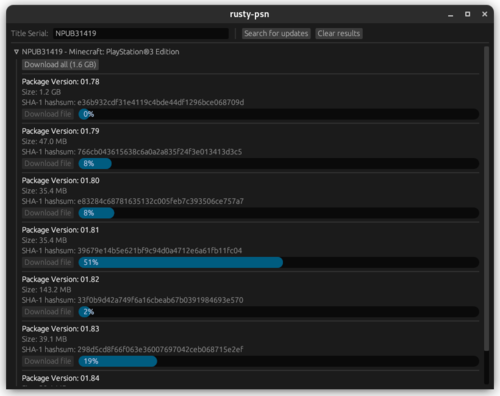Download file for Package Version 01.81
This screenshot has width=500, height=396.
click(x=48, y=262)
